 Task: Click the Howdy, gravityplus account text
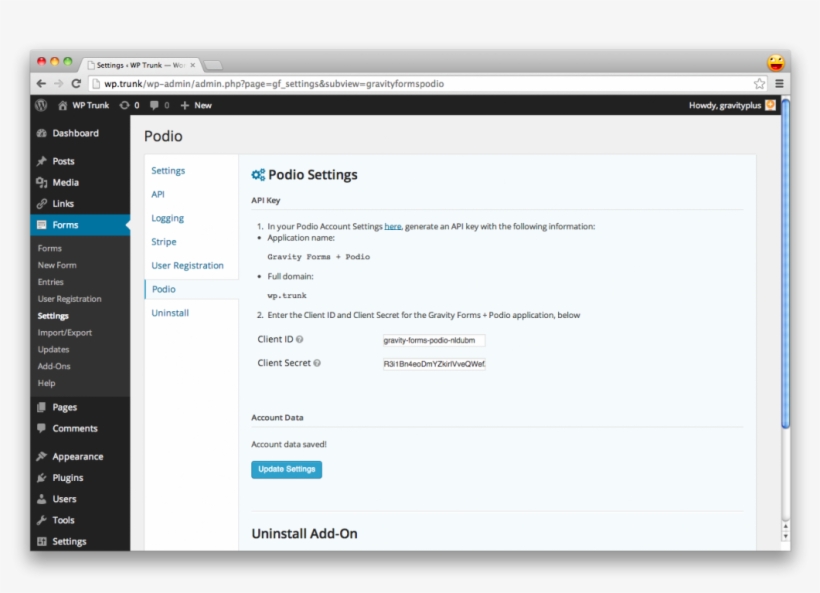tap(725, 105)
